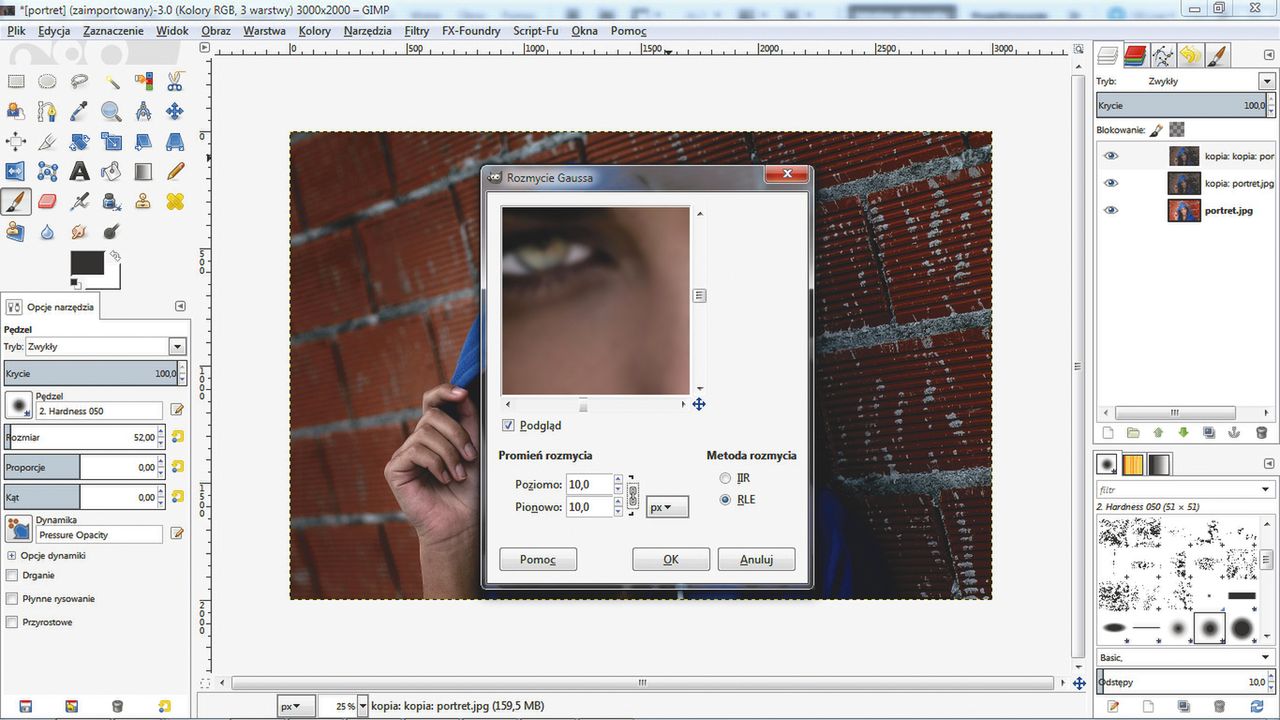Delete layer with trash icon in Layers panel

pyautogui.click(x=1261, y=433)
